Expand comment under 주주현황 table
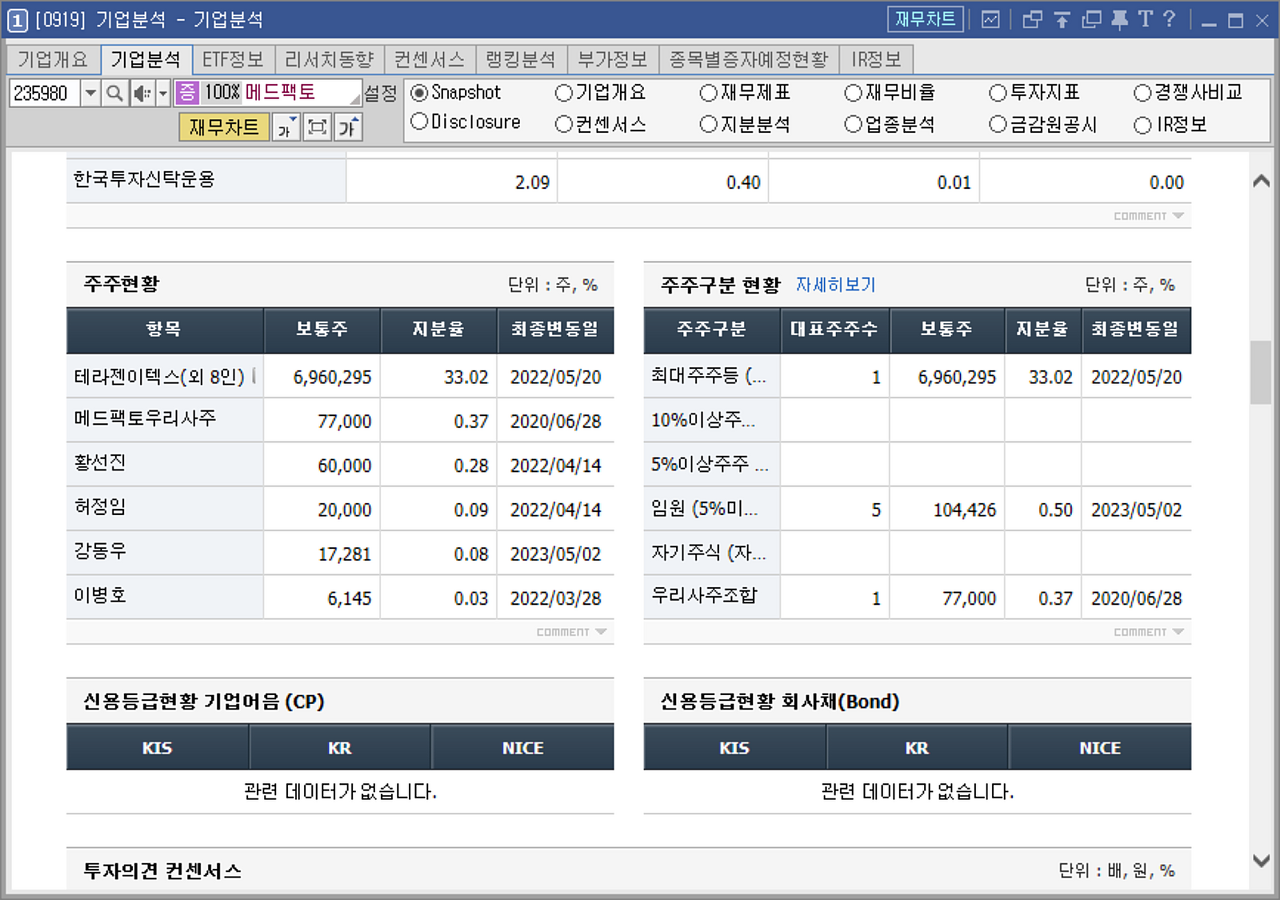 point(571,632)
